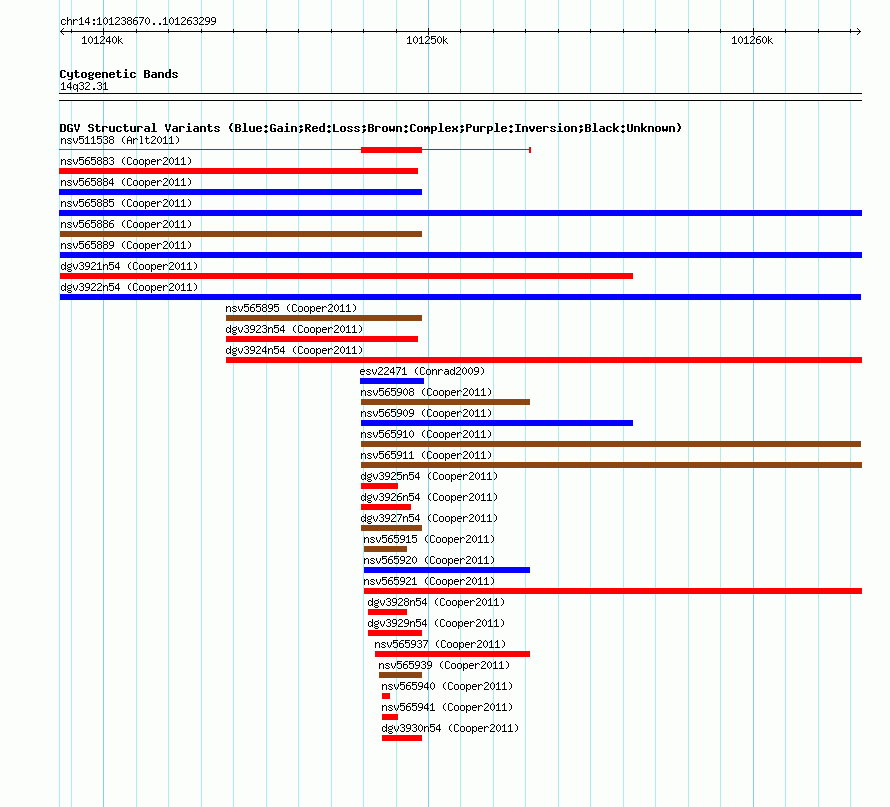The height and width of the screenshot is (807, 890).
Task: Open the dgv3923n54 (Cooper2011) label
Action: [294, 329]
